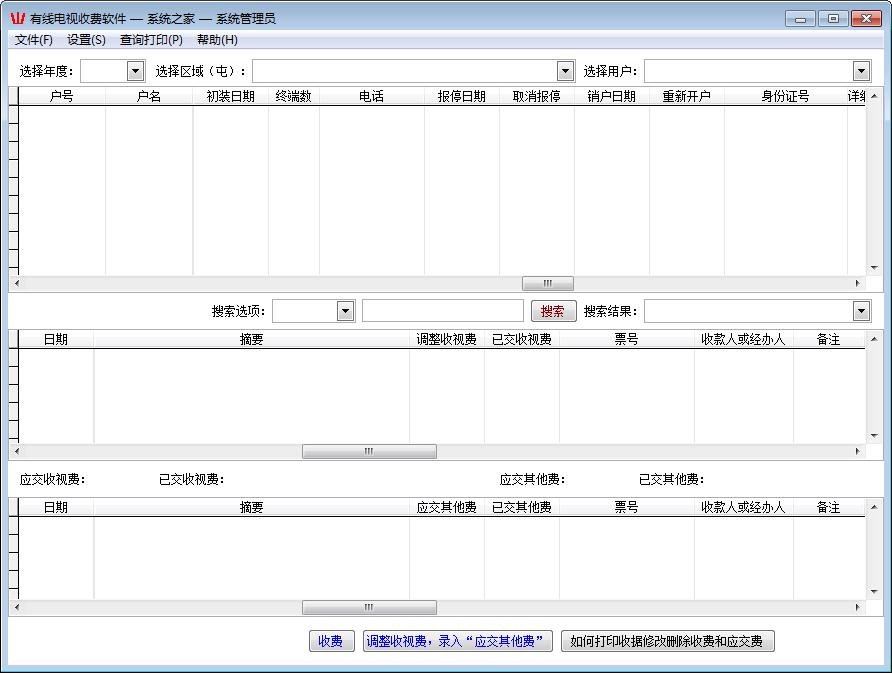The height and width of the screenshot is (673, 892).
Task: Click the 重新开户 column header
Action: (x=687, y=96)
